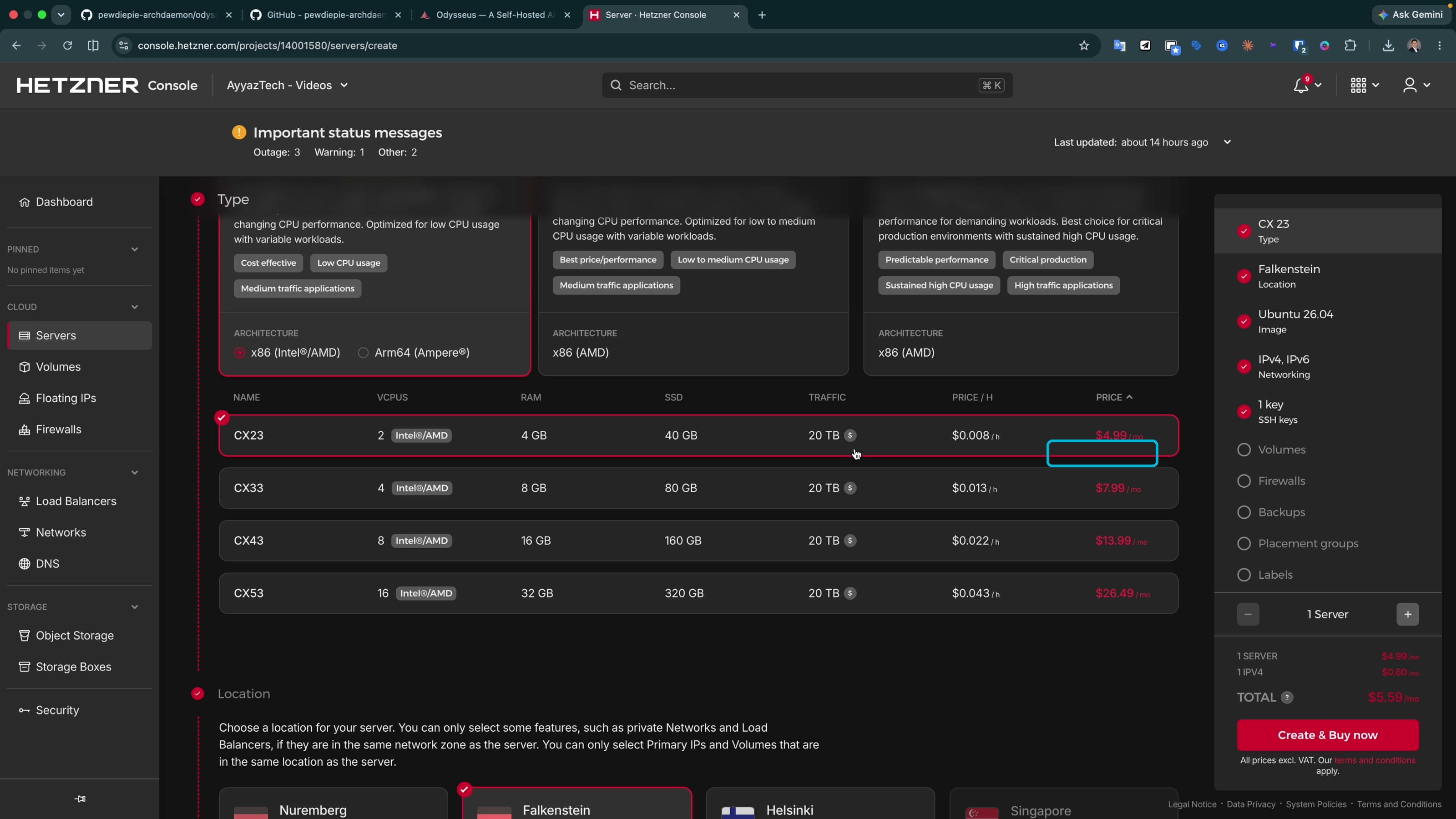The height and width of the screenshot is (819, 1456).
Task: Open the user account icon menu
Action: tap(1410, 86)
